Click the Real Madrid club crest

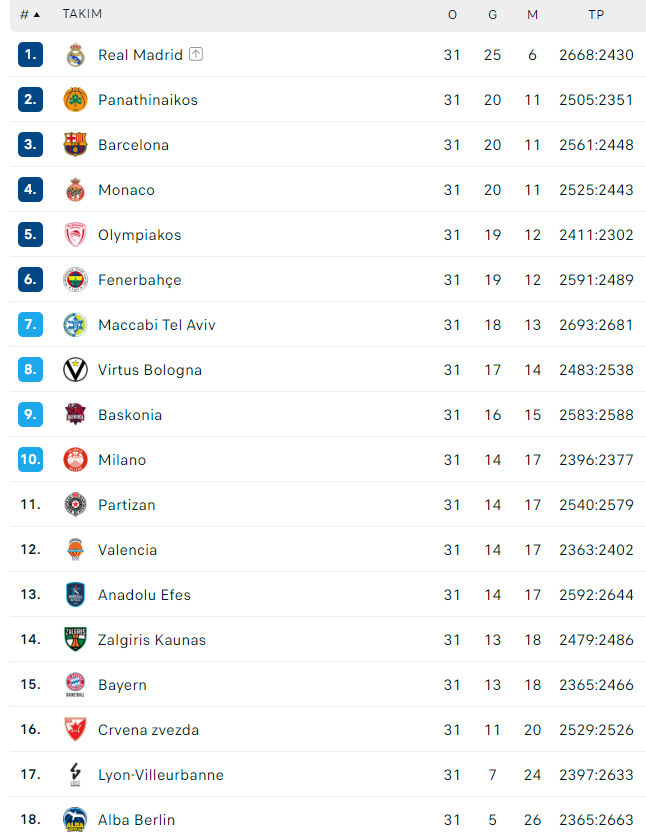coord(76,55)
